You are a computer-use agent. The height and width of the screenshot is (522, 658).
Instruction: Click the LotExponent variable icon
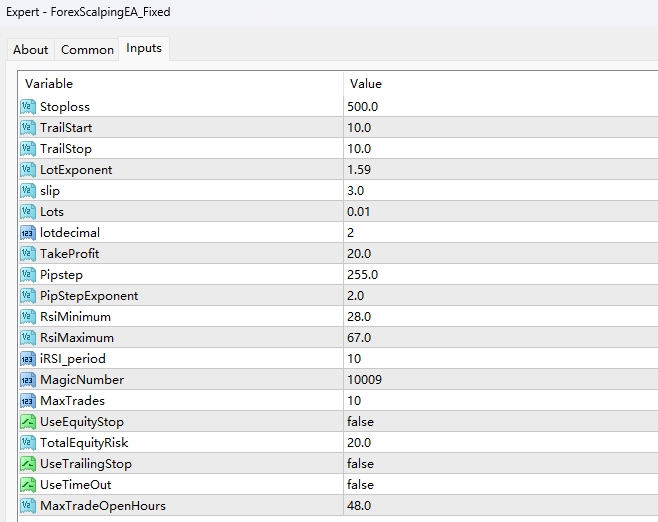coord(28,170)
